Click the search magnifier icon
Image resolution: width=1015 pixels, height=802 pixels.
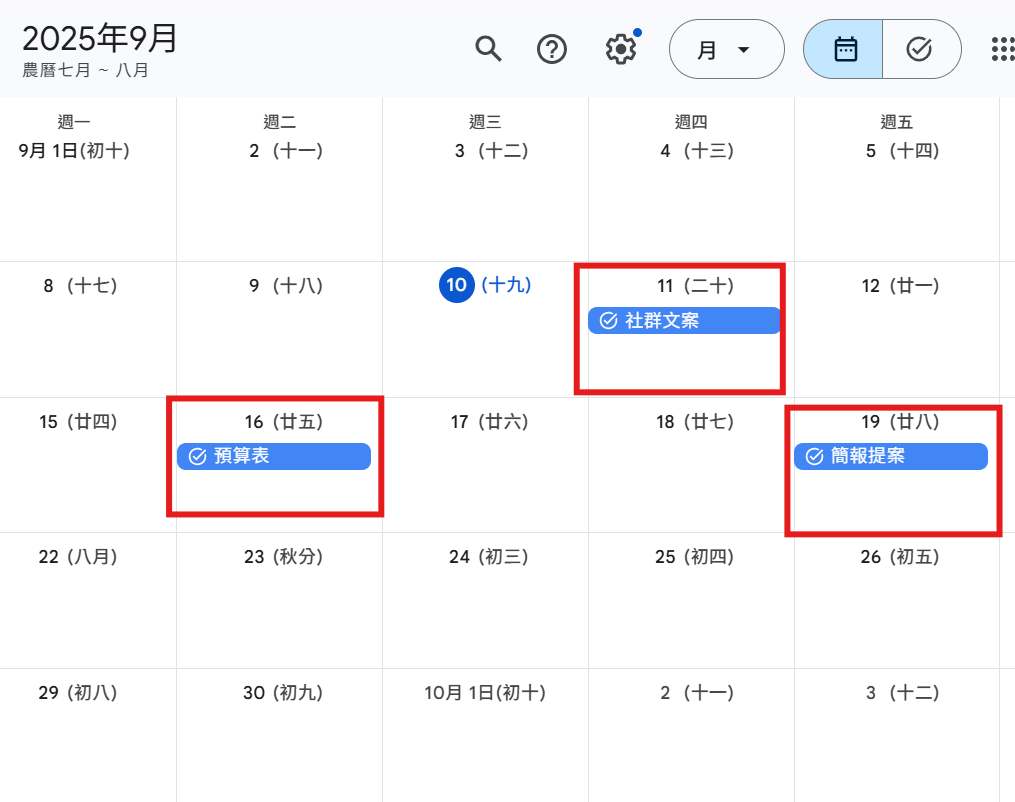(488, 48)
